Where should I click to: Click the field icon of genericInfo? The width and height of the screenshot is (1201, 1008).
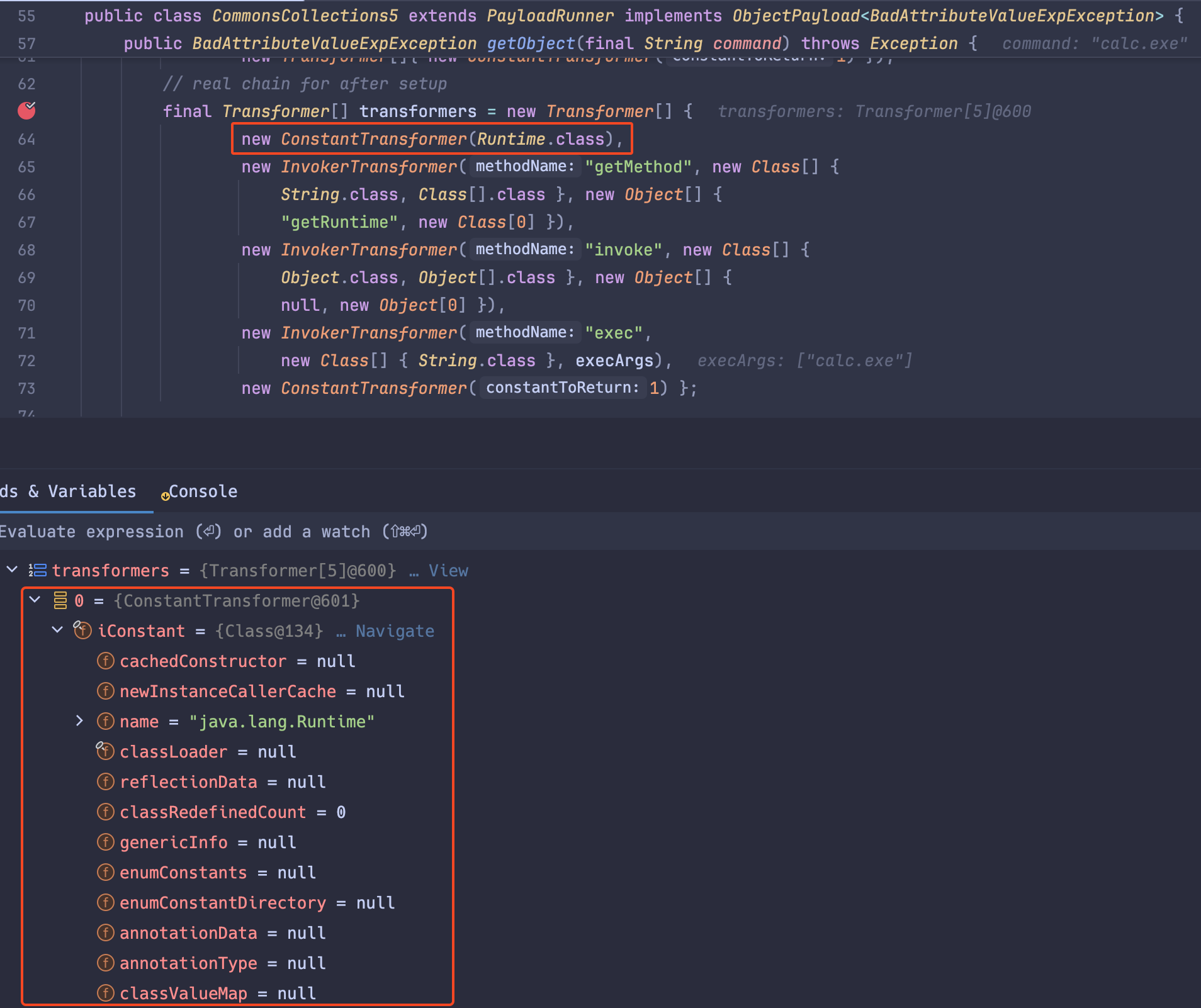coord(105,842)
